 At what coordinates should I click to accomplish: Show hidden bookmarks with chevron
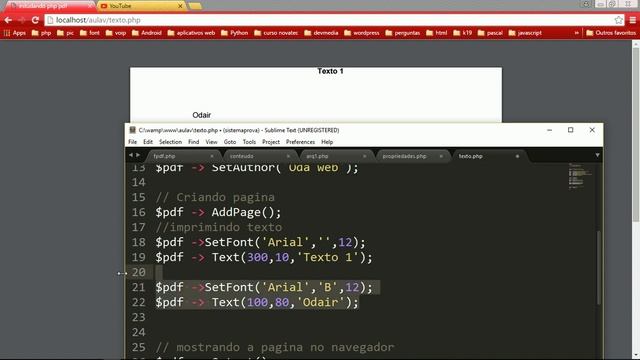(577, 33)
